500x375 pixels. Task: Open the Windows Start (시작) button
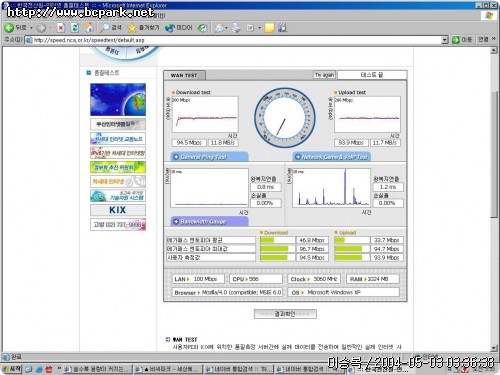(x=12, y=369)
